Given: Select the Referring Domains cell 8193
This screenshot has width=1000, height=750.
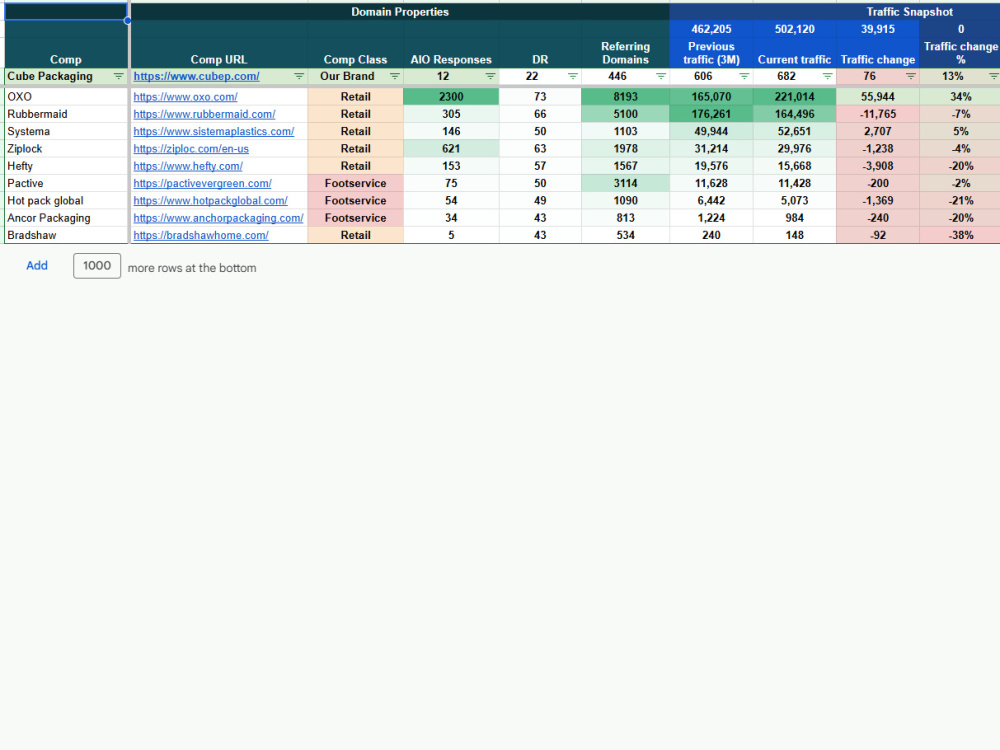Looking at the screenshot, I should (626, 97).
